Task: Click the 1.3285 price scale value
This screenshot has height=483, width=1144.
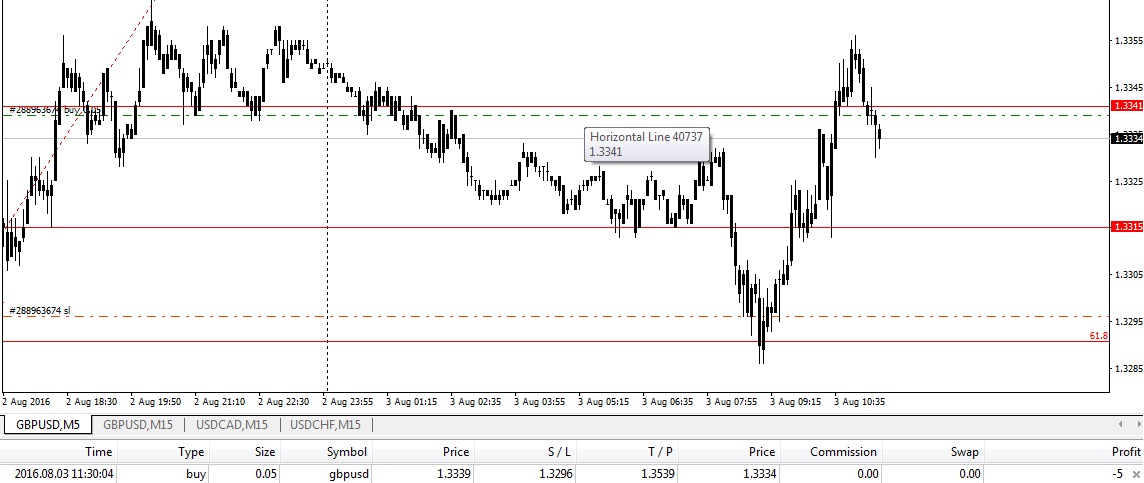Action: (1128, 368)
